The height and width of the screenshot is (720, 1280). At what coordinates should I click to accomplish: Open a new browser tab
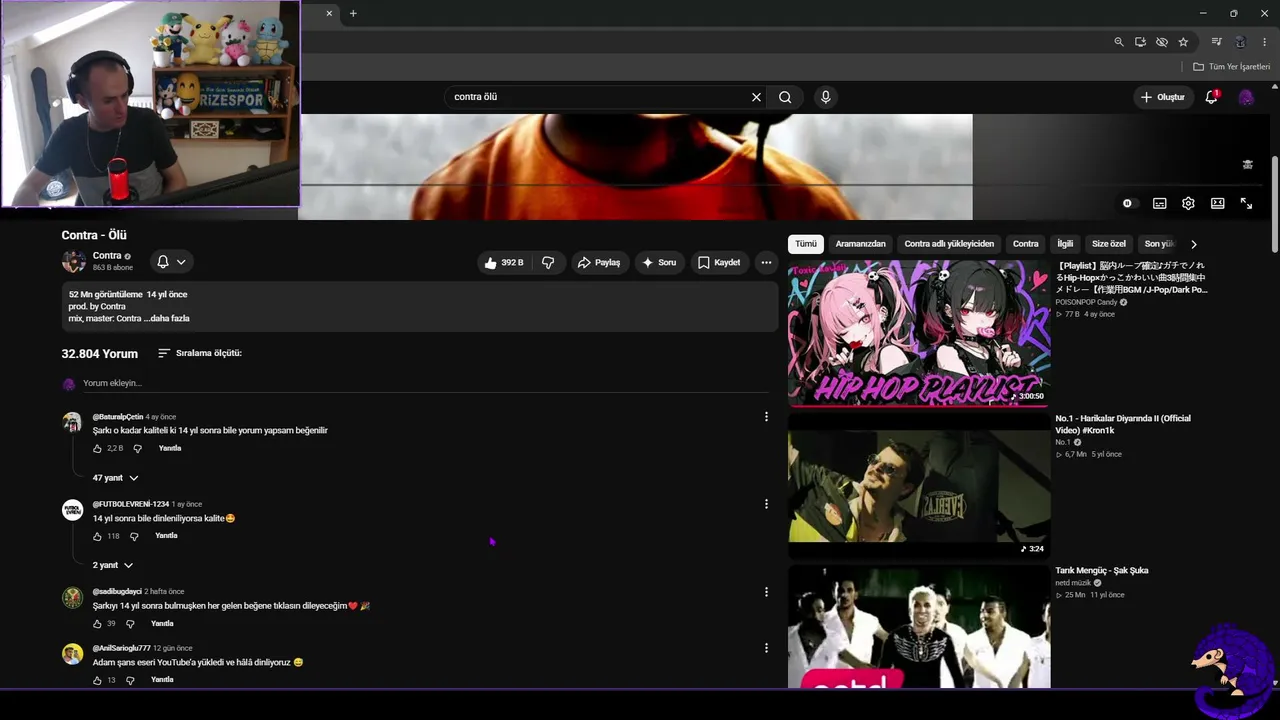coord(353,13)
